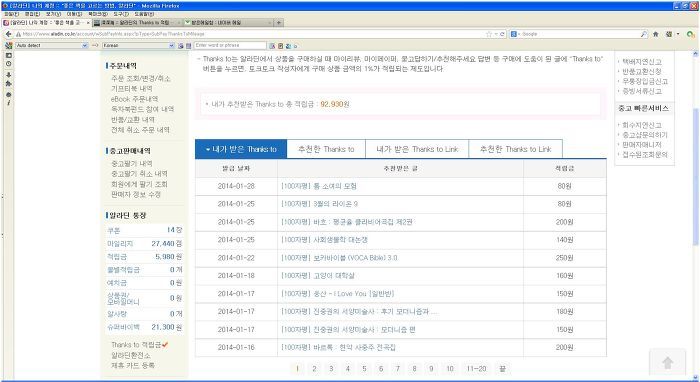Open the VOCA Bible 3.0 review link
Image resolution: width=700 pixels, height=382 pixels.
click(339, 258)
